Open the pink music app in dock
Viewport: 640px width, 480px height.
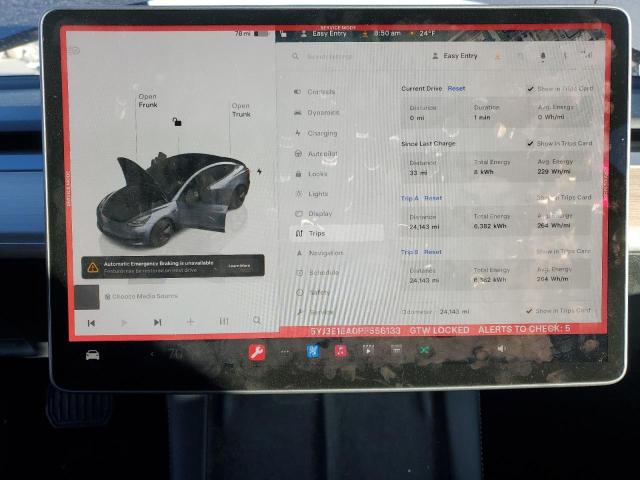pos(341,350)
